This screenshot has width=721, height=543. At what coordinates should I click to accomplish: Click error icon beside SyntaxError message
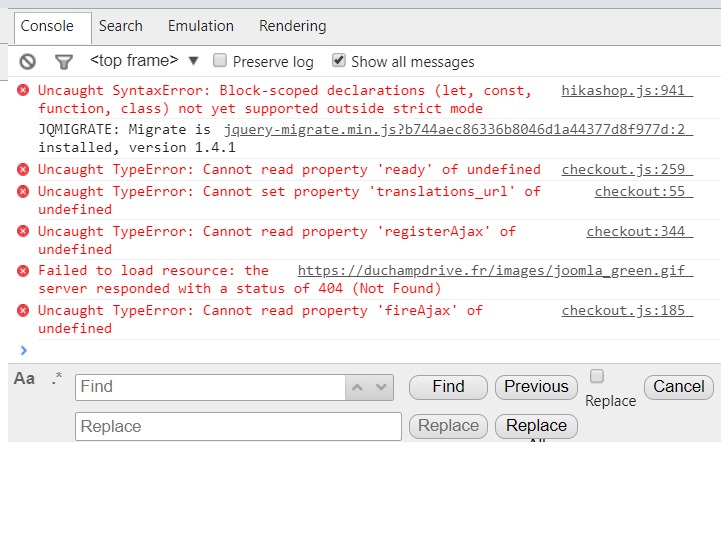(23, 91)
